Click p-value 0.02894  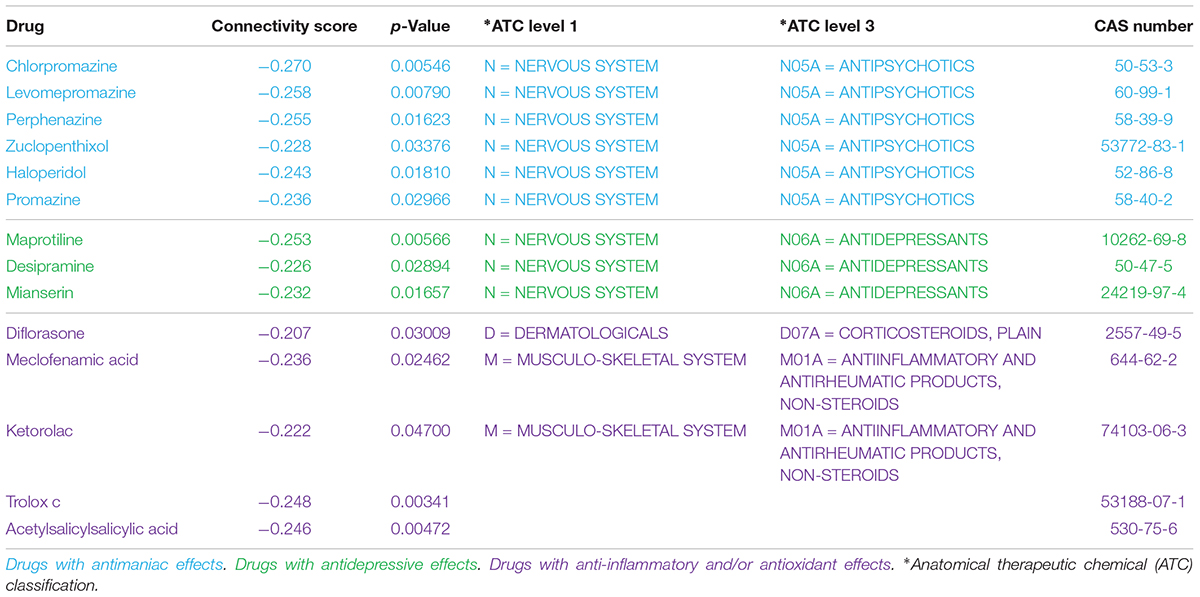(x=420, y=266)
